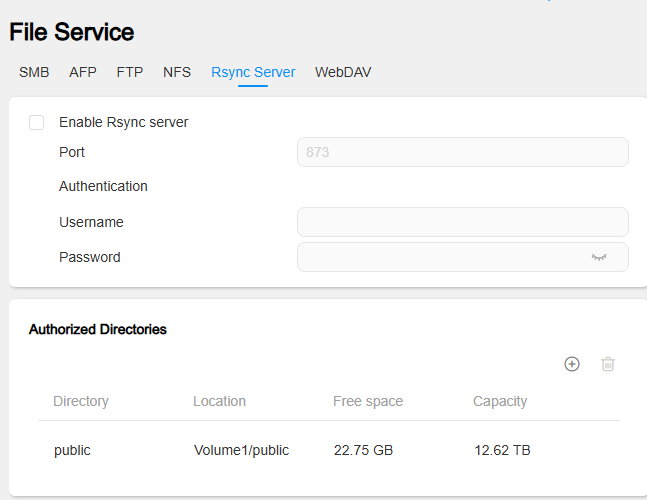Focus the Port field showing 873

[463, 152]
